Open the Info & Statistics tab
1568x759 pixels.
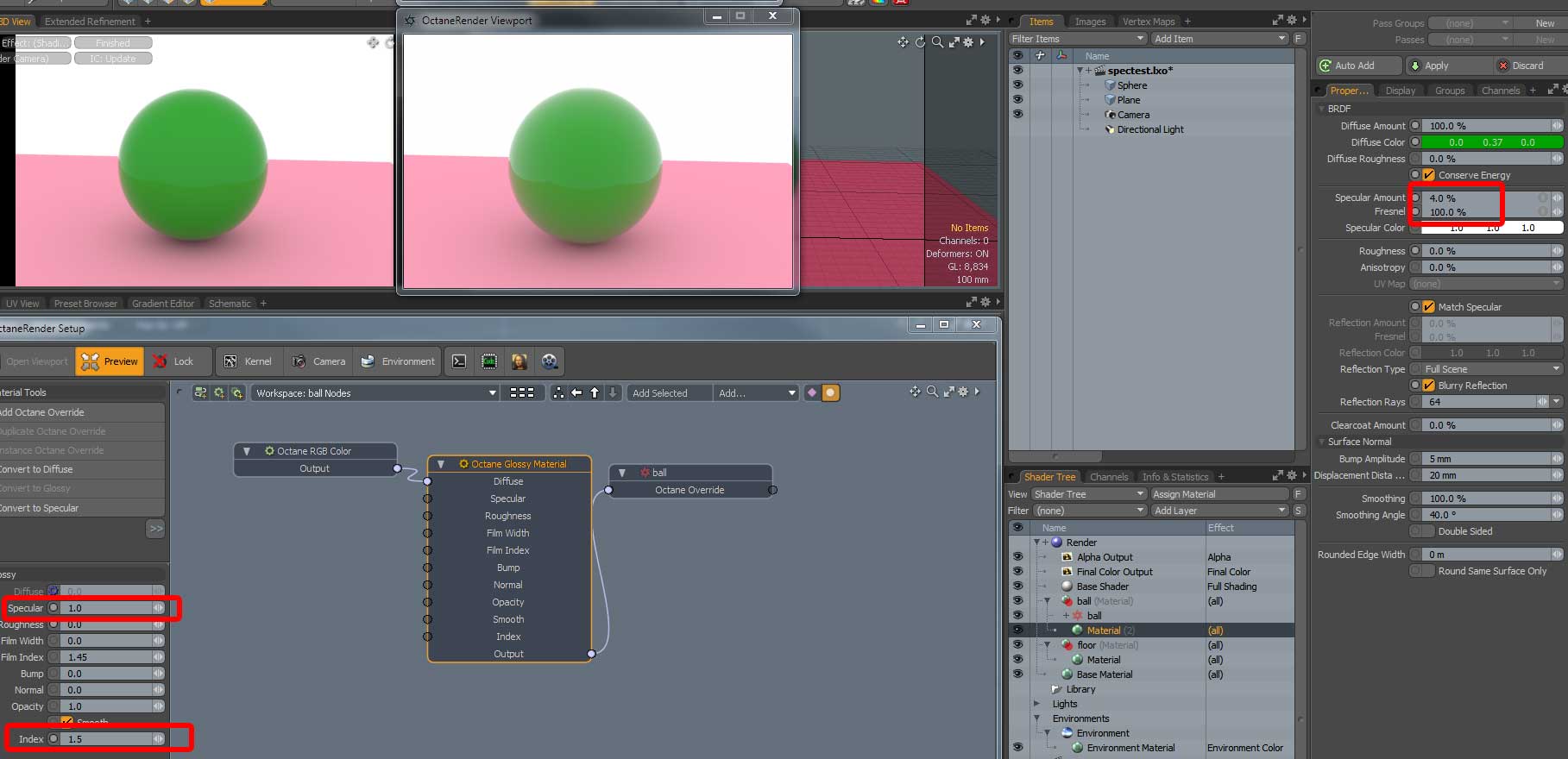pos(1175,477)
